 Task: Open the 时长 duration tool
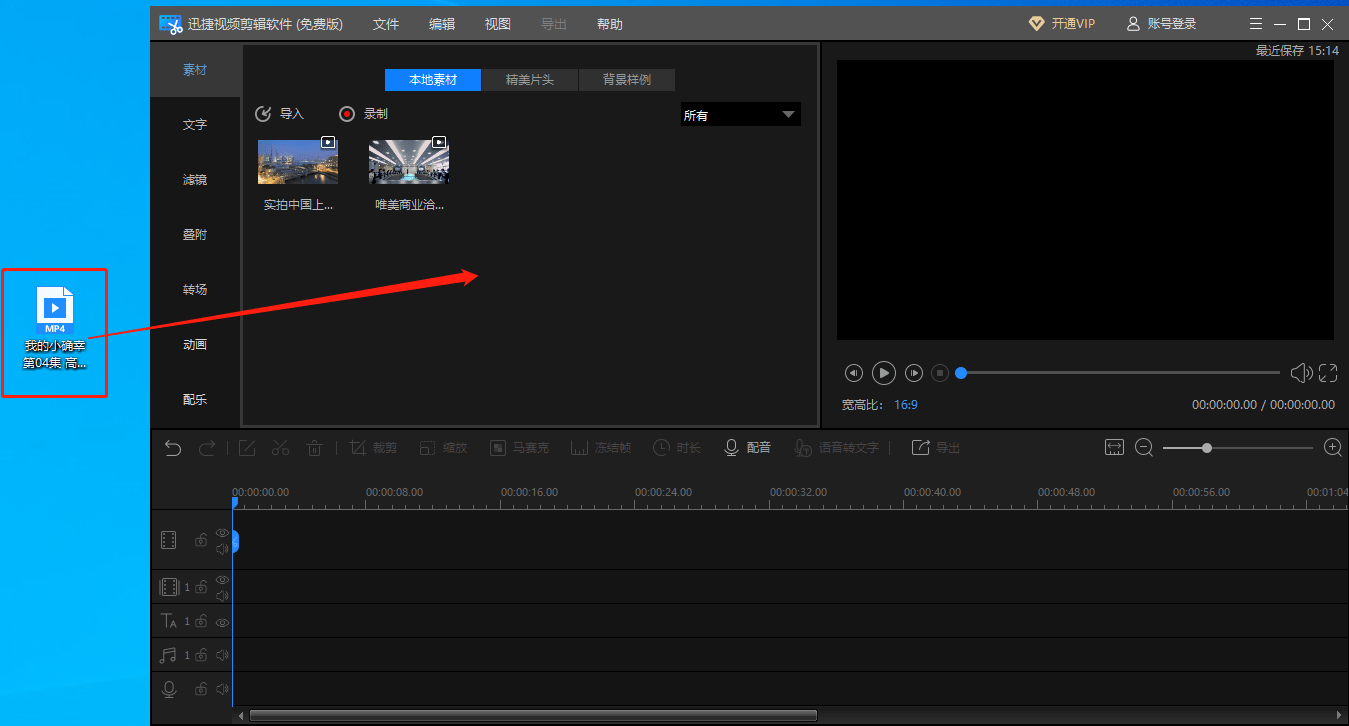pos(677,448)
